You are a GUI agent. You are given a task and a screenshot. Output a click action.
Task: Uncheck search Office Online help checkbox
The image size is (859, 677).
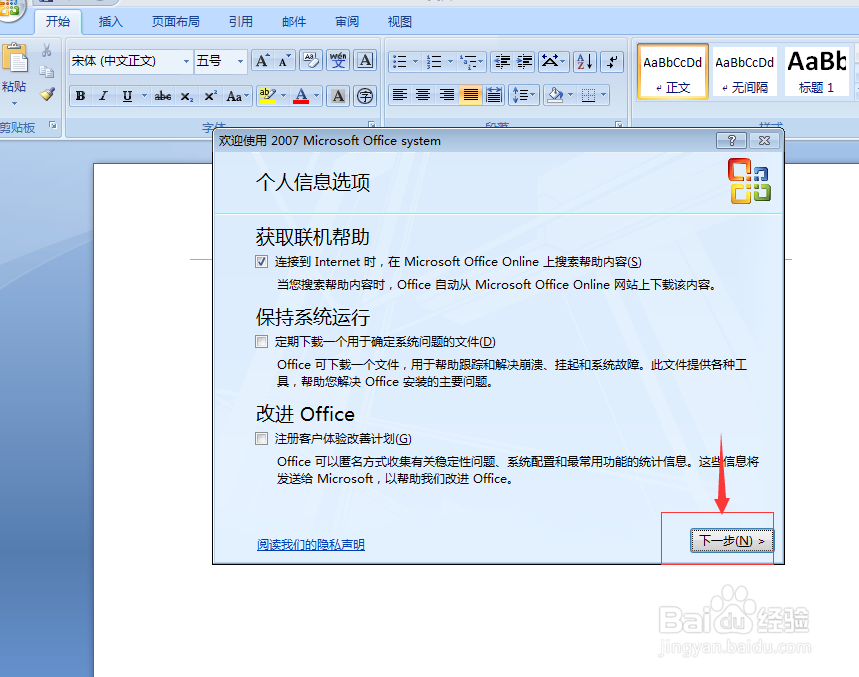pos(262,262)
